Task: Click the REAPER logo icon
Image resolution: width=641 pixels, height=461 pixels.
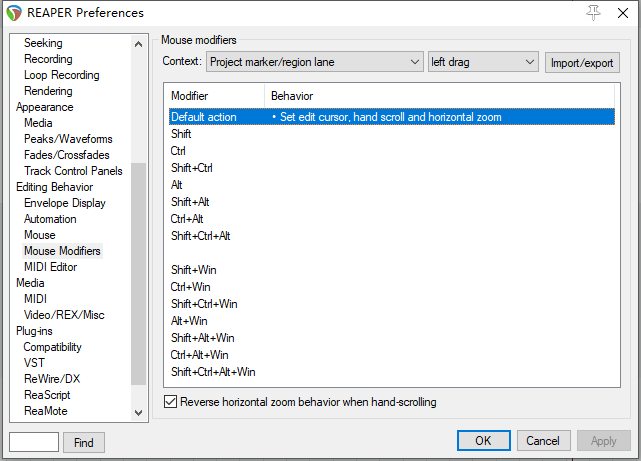Action: [x=14, y=13]
